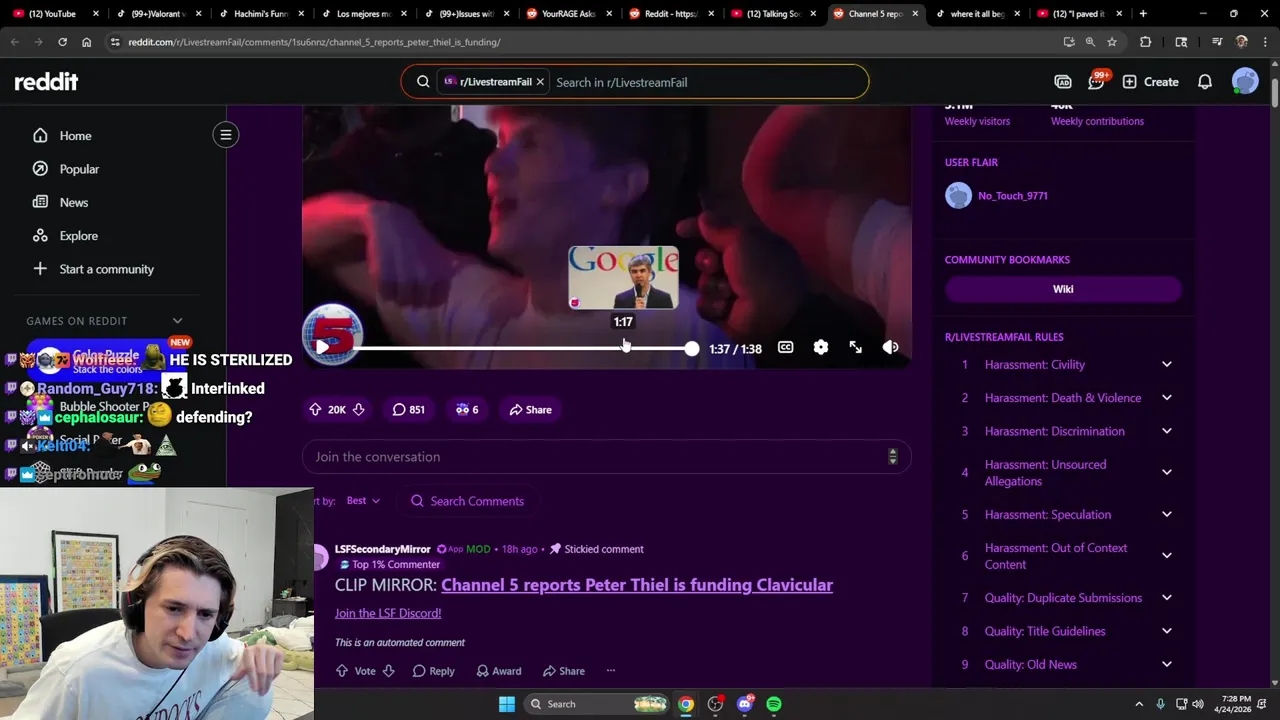This screenshot has height=720, width=1280.
Task: Open the Wiki community bookmark
Action: click(x=1063, y=289)
